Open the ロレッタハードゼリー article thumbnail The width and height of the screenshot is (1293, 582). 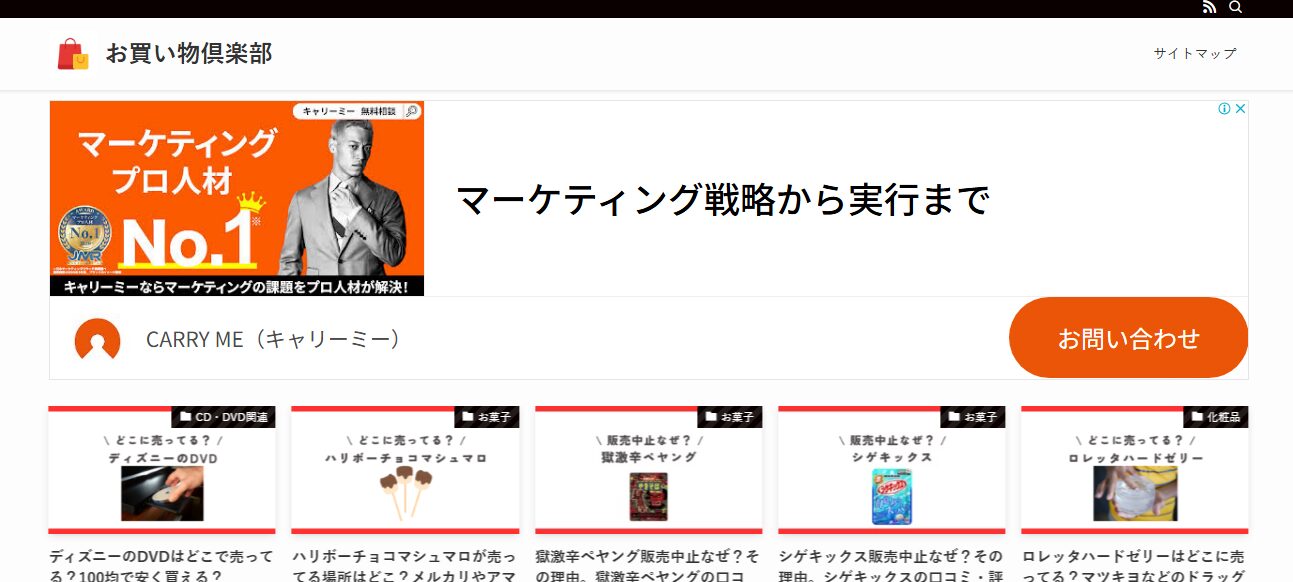1135,470
